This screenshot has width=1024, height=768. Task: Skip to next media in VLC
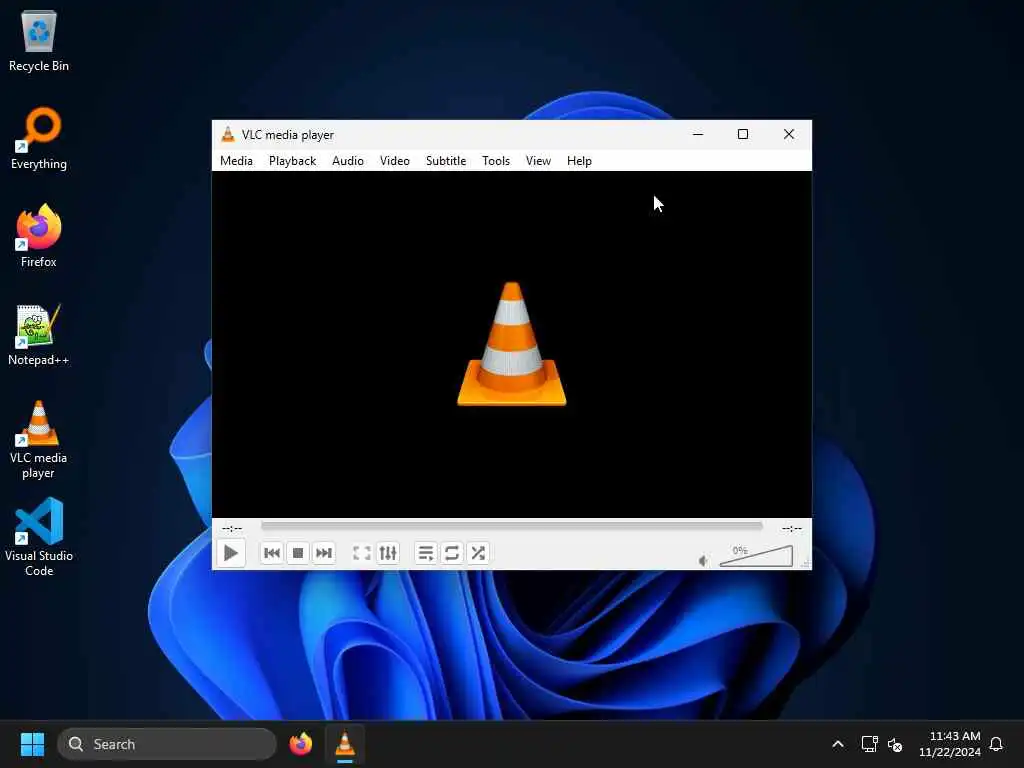[324, 553]
